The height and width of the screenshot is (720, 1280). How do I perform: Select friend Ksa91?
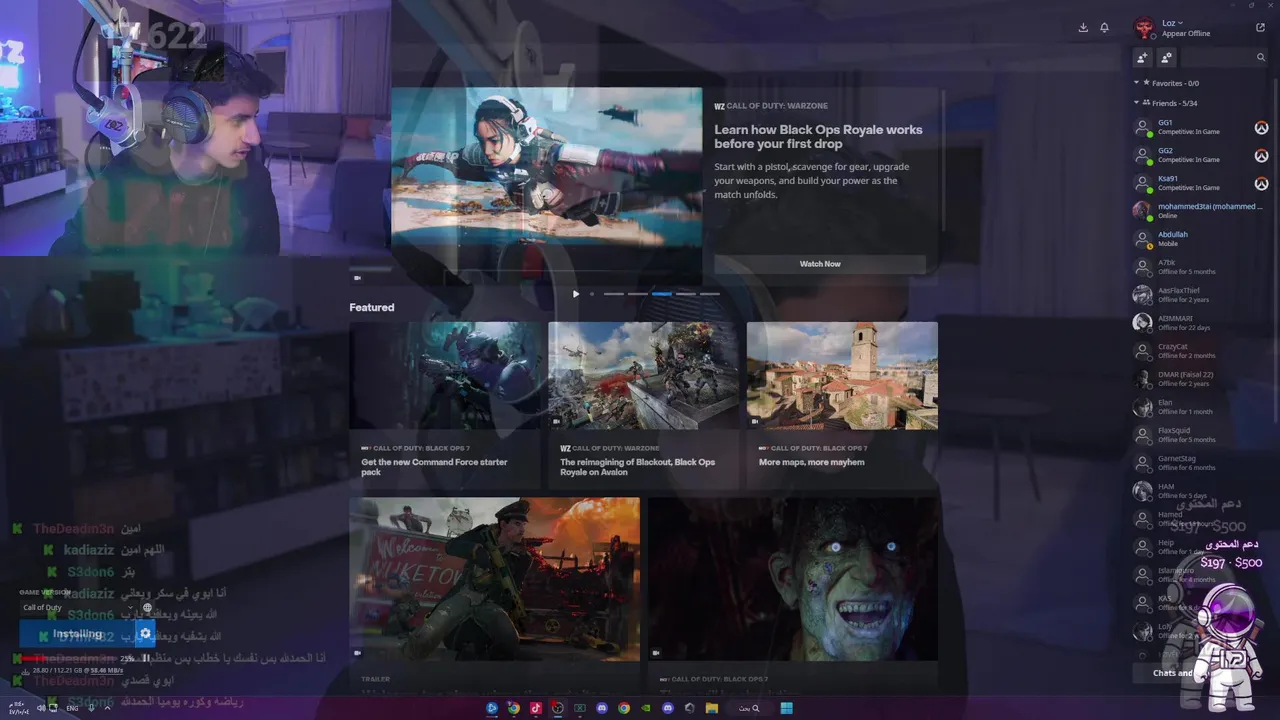[x=1200, y=184]
